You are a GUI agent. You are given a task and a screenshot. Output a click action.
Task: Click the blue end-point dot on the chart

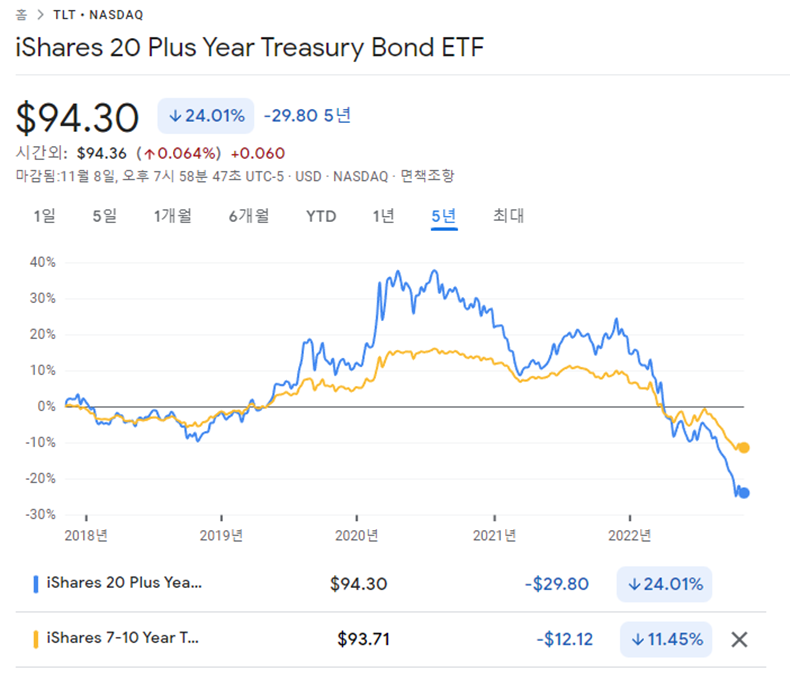[x=743, y=492]
